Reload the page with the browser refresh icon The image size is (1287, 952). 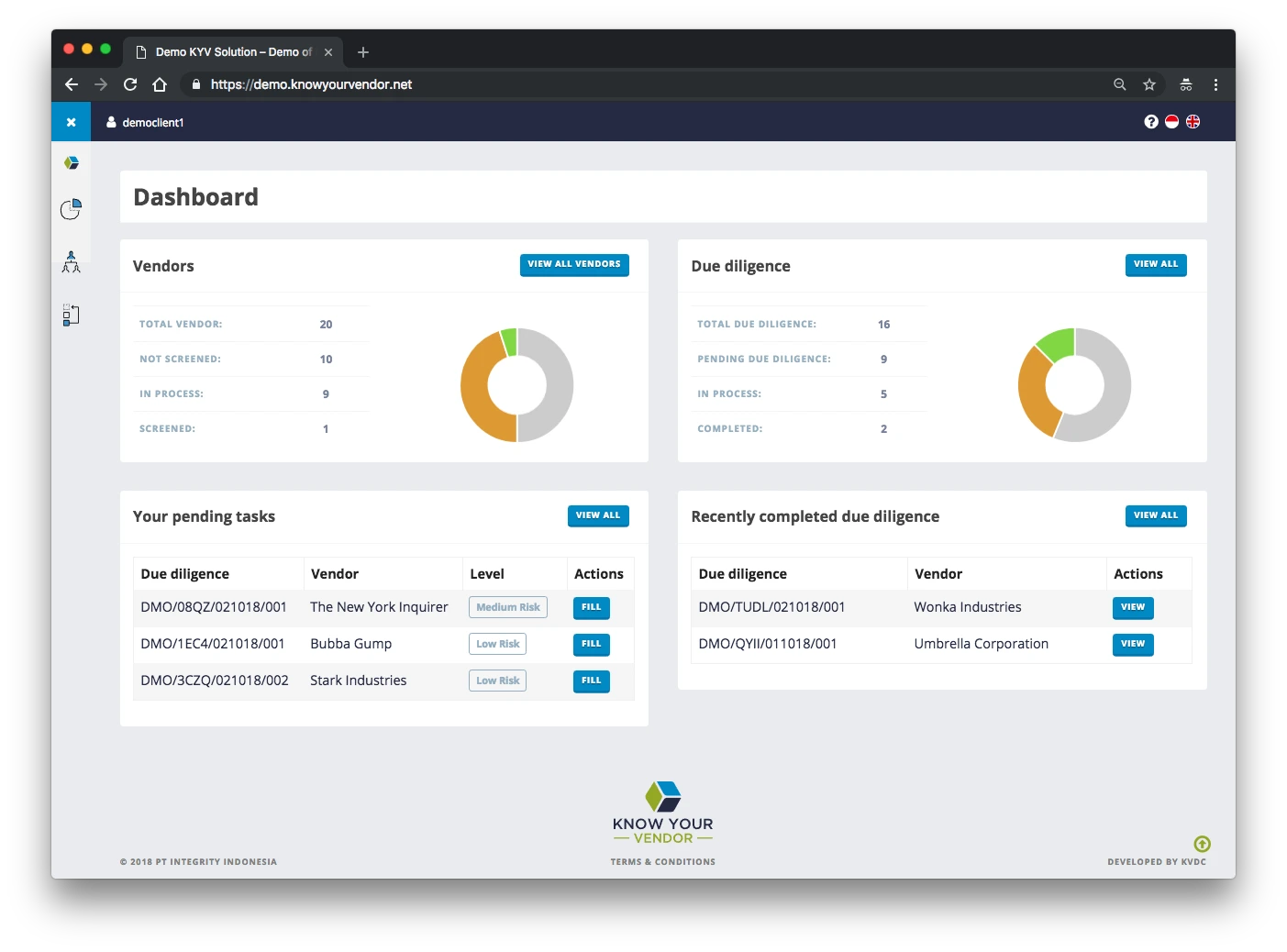pyautogui.click(x=130, y=83)
